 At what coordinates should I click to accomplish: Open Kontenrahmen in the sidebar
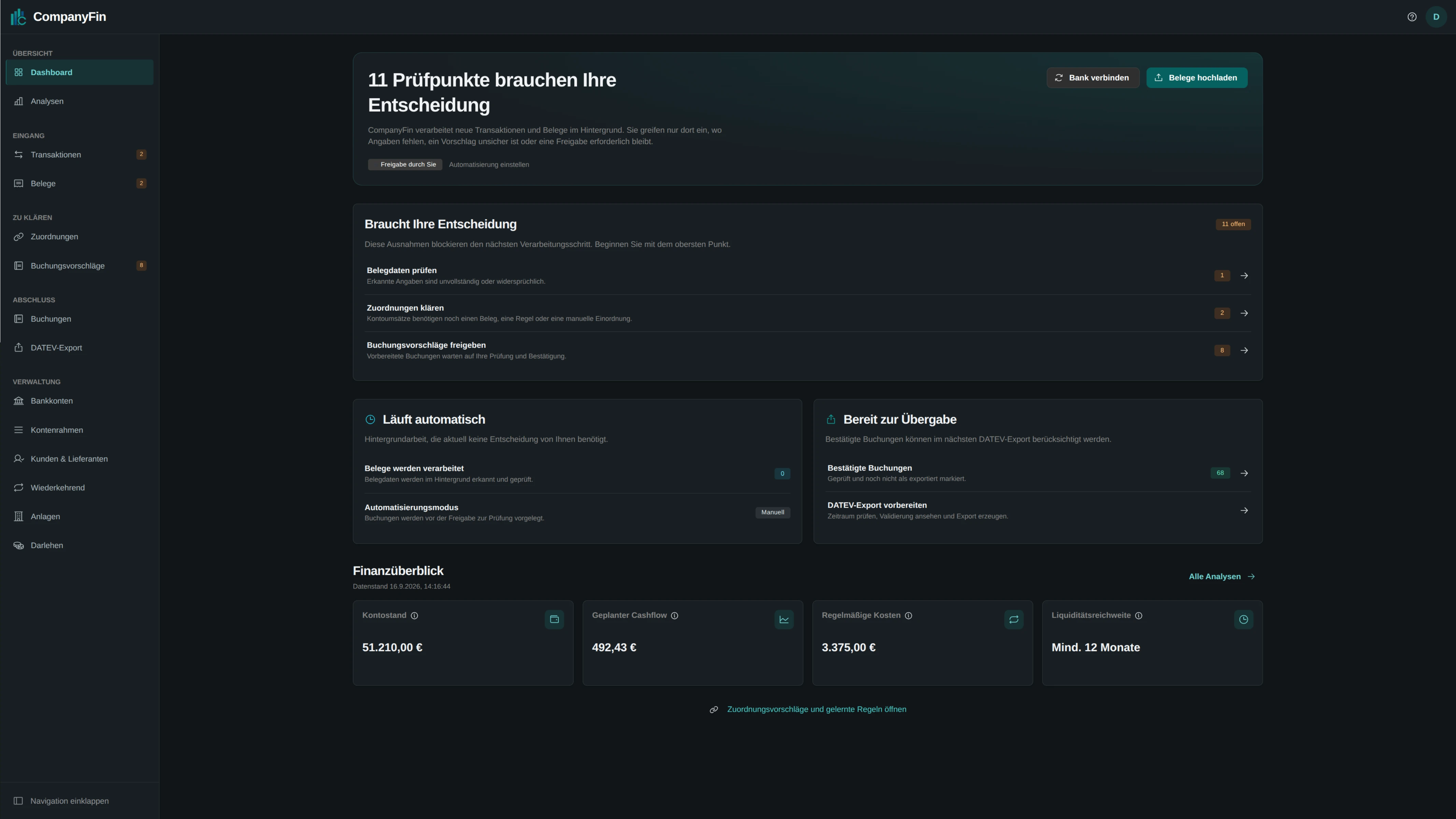tap(80, 429)
